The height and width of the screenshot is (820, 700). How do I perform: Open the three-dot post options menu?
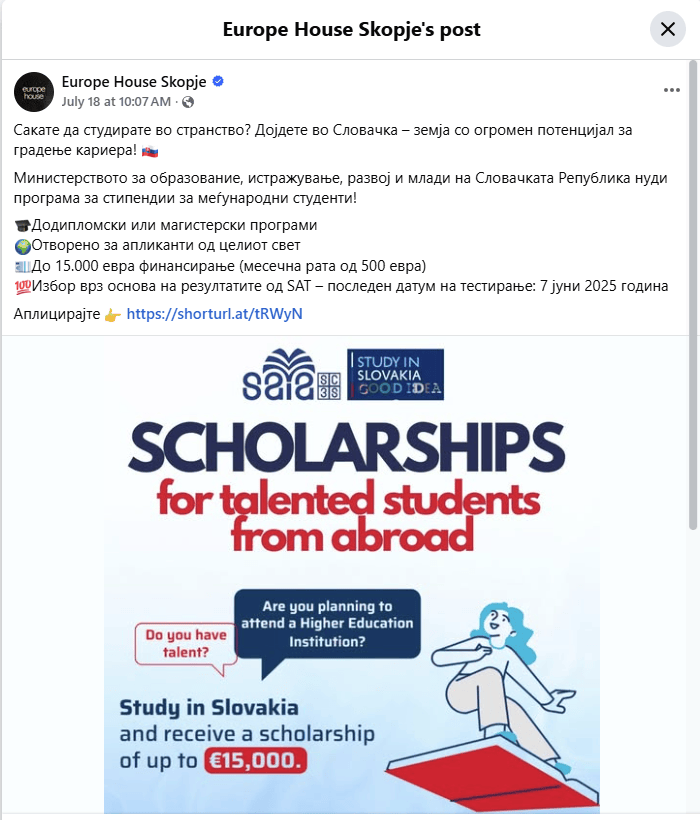click(x=671, y=90)
